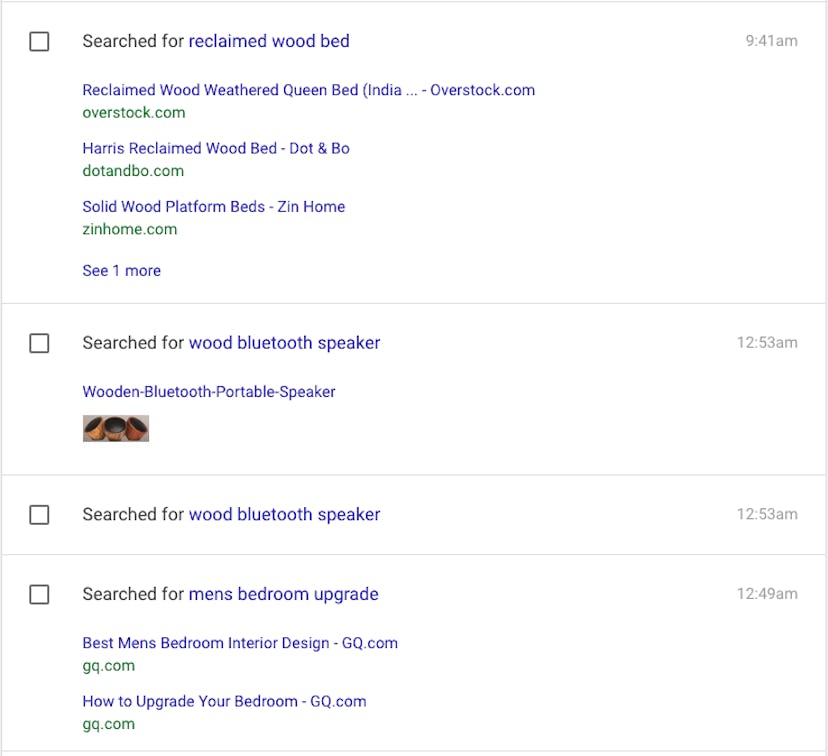Open Best Mens Bedroom Interior Design GQ link
Screen dimensions: 828x756
[x=239, y=643]
